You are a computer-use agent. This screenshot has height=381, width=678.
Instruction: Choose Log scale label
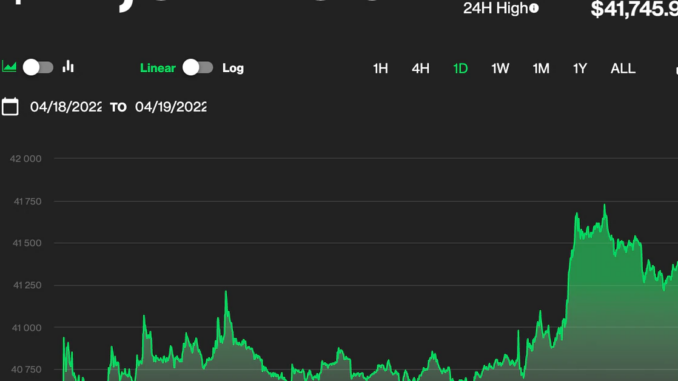(x=233, y=68)
